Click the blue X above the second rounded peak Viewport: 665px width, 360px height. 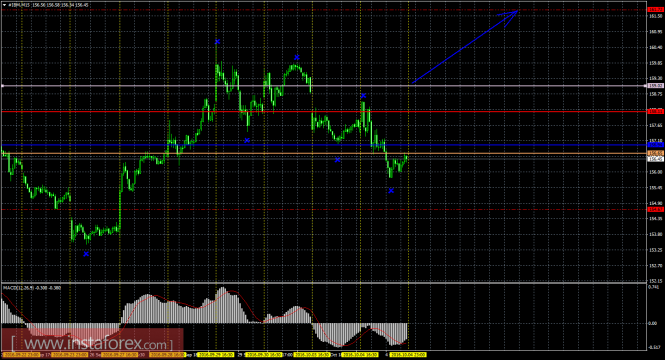[x=297, y=57]
